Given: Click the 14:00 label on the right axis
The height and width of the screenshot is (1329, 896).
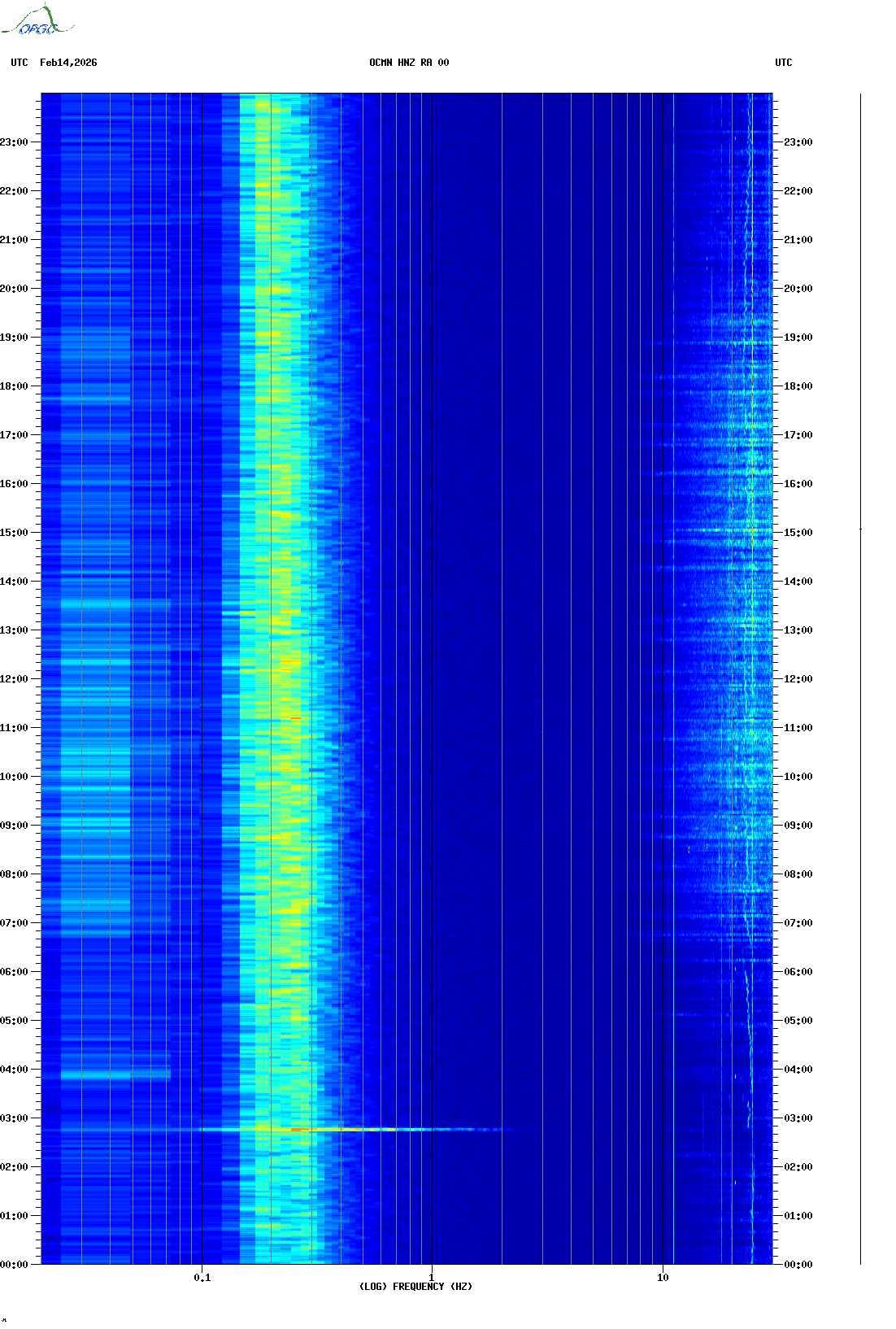Looking at the screenshot, I should click(x=798, y=582).
